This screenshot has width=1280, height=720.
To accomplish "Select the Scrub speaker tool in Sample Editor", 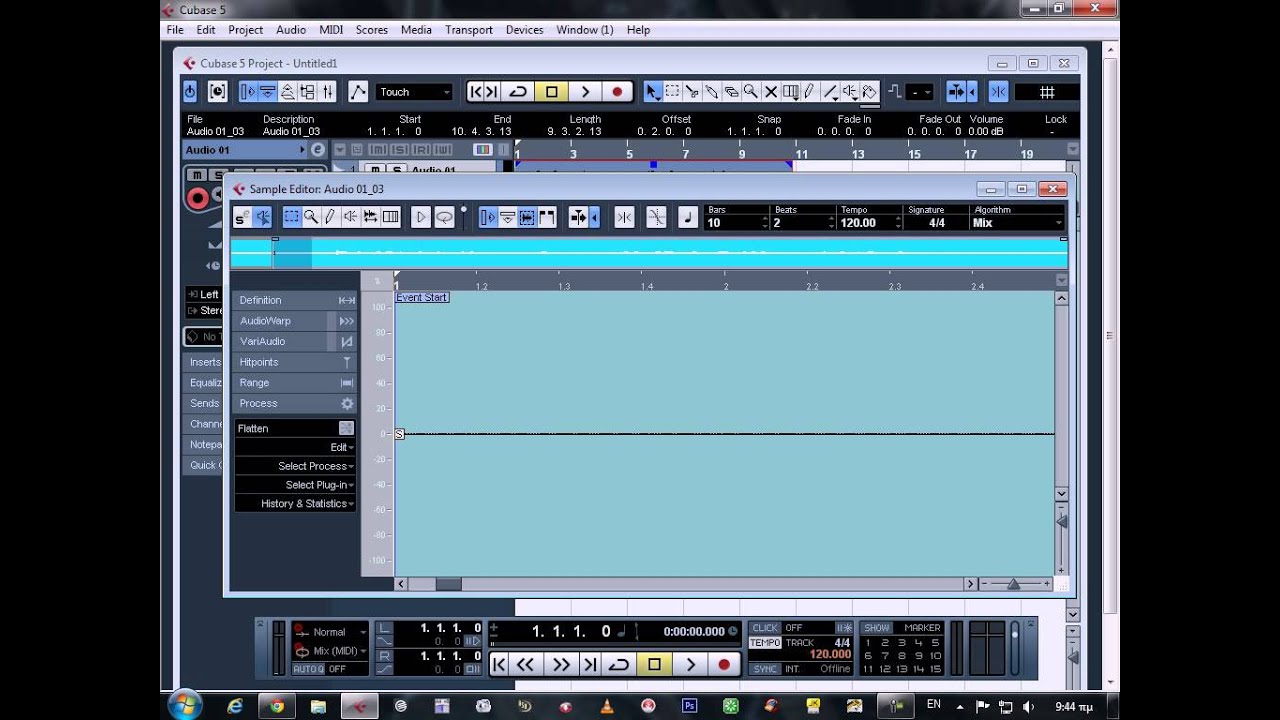I will point(350,217).
